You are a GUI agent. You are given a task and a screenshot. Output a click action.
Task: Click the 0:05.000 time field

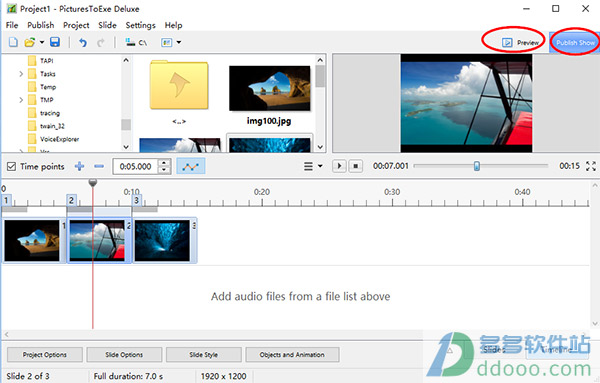135,166
